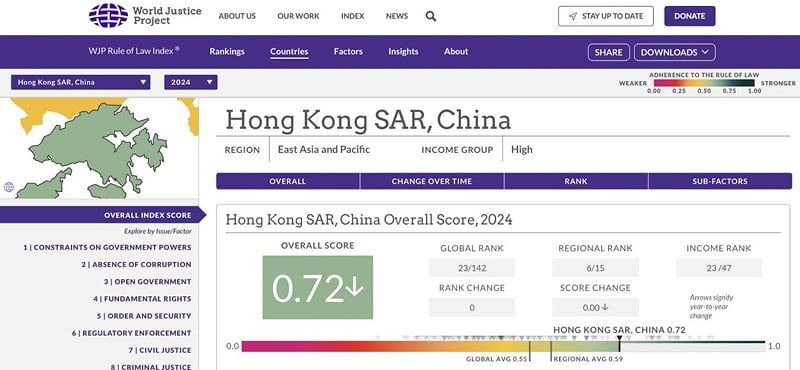800x370 pixels.
Task: Click the Global Avg 0.55 label
Action: 496,359
